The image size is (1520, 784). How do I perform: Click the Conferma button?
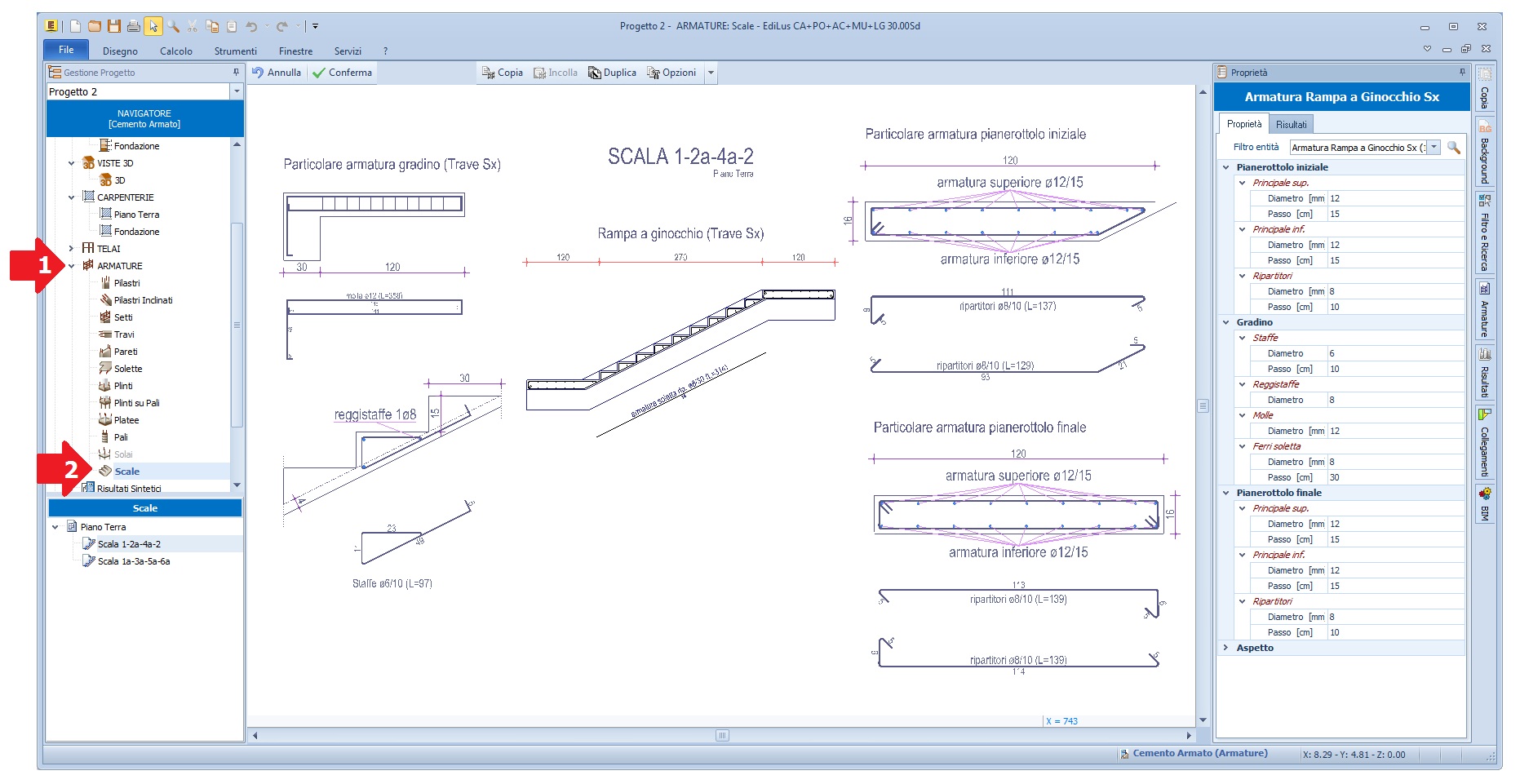342,73
